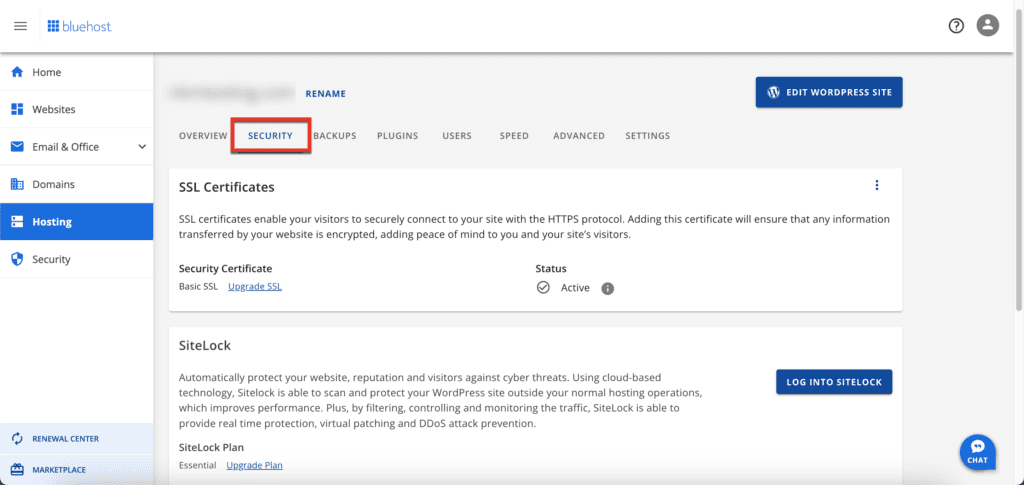
Task: Click the SSL status info icon
Action: [x=607, y=288]
